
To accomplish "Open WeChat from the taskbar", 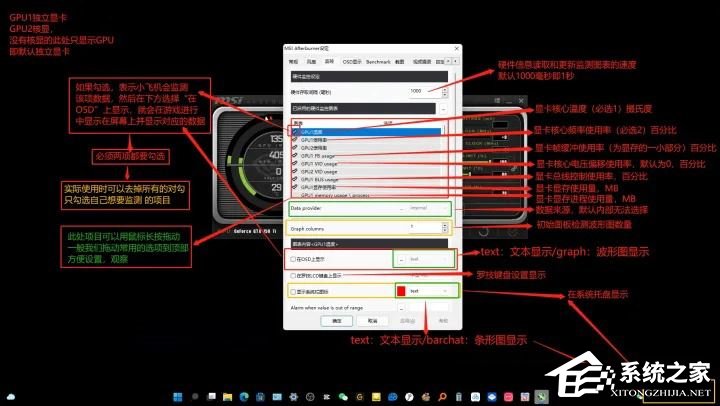I will (x=343, y=396).
